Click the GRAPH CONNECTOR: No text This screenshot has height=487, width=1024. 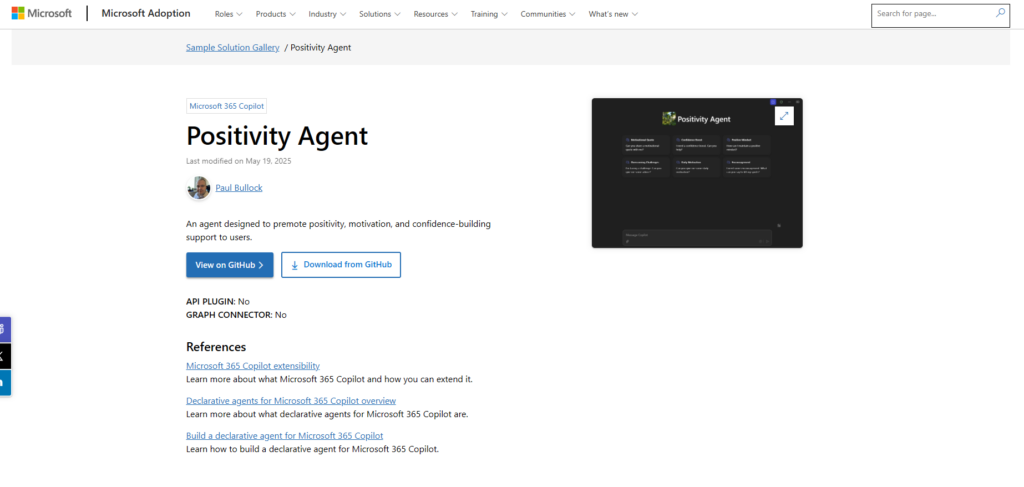point(236,315)
